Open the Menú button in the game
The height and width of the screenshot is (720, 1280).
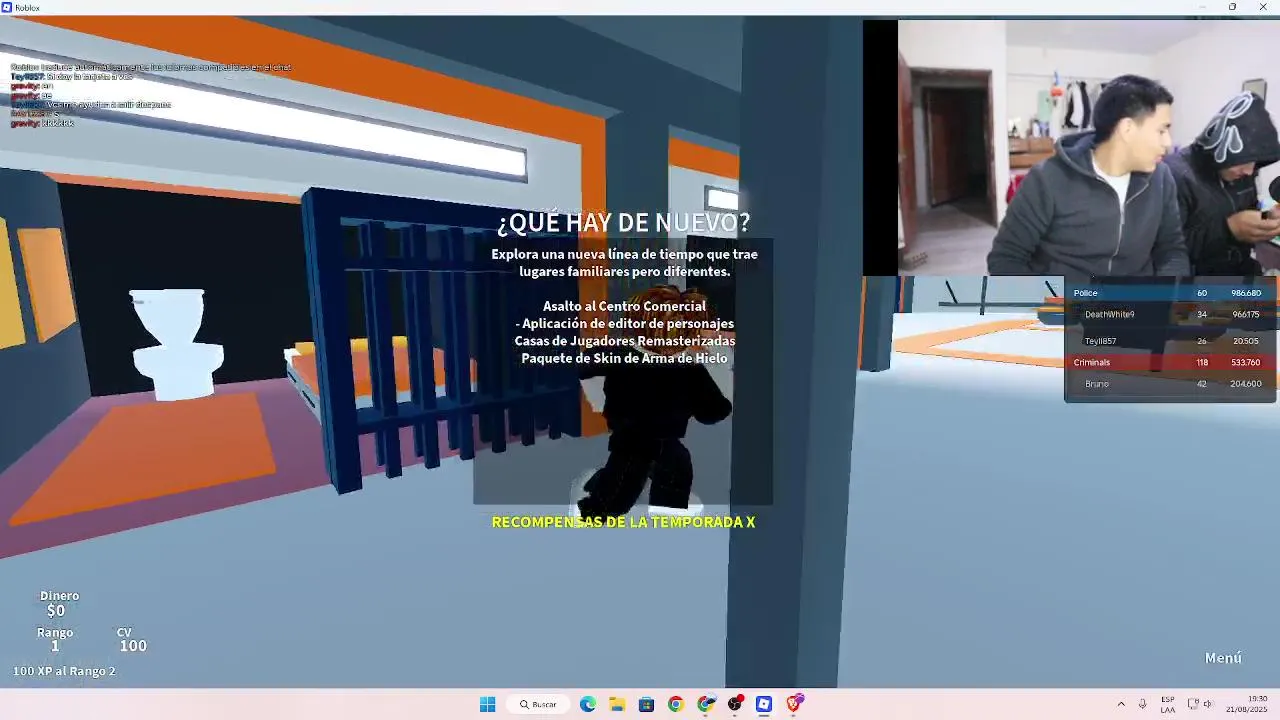1223,658
